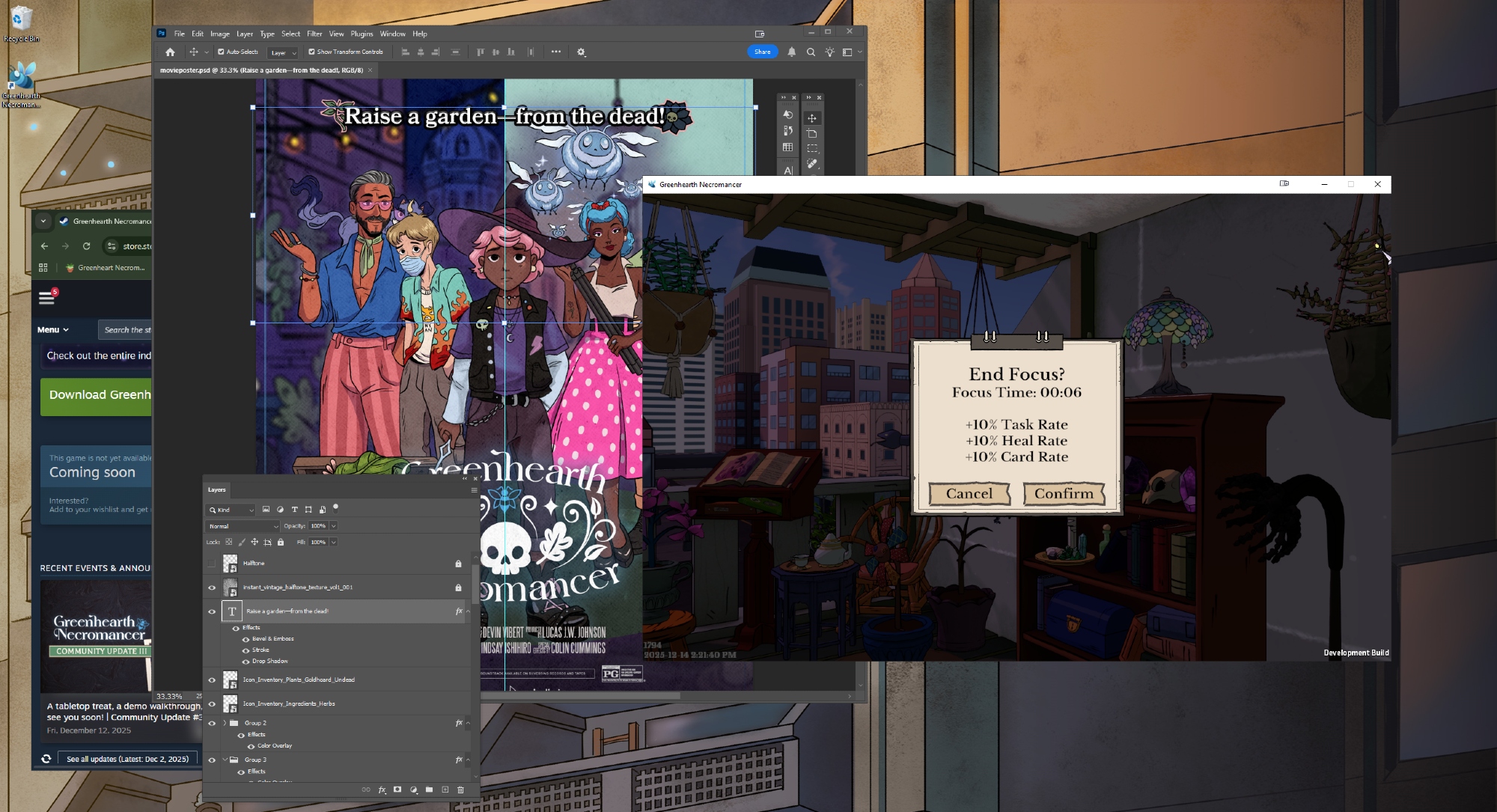This screenshot has width=1497, height=812.
Task: Show the hidden Halftone layer
Action: [x=212, y=564]
